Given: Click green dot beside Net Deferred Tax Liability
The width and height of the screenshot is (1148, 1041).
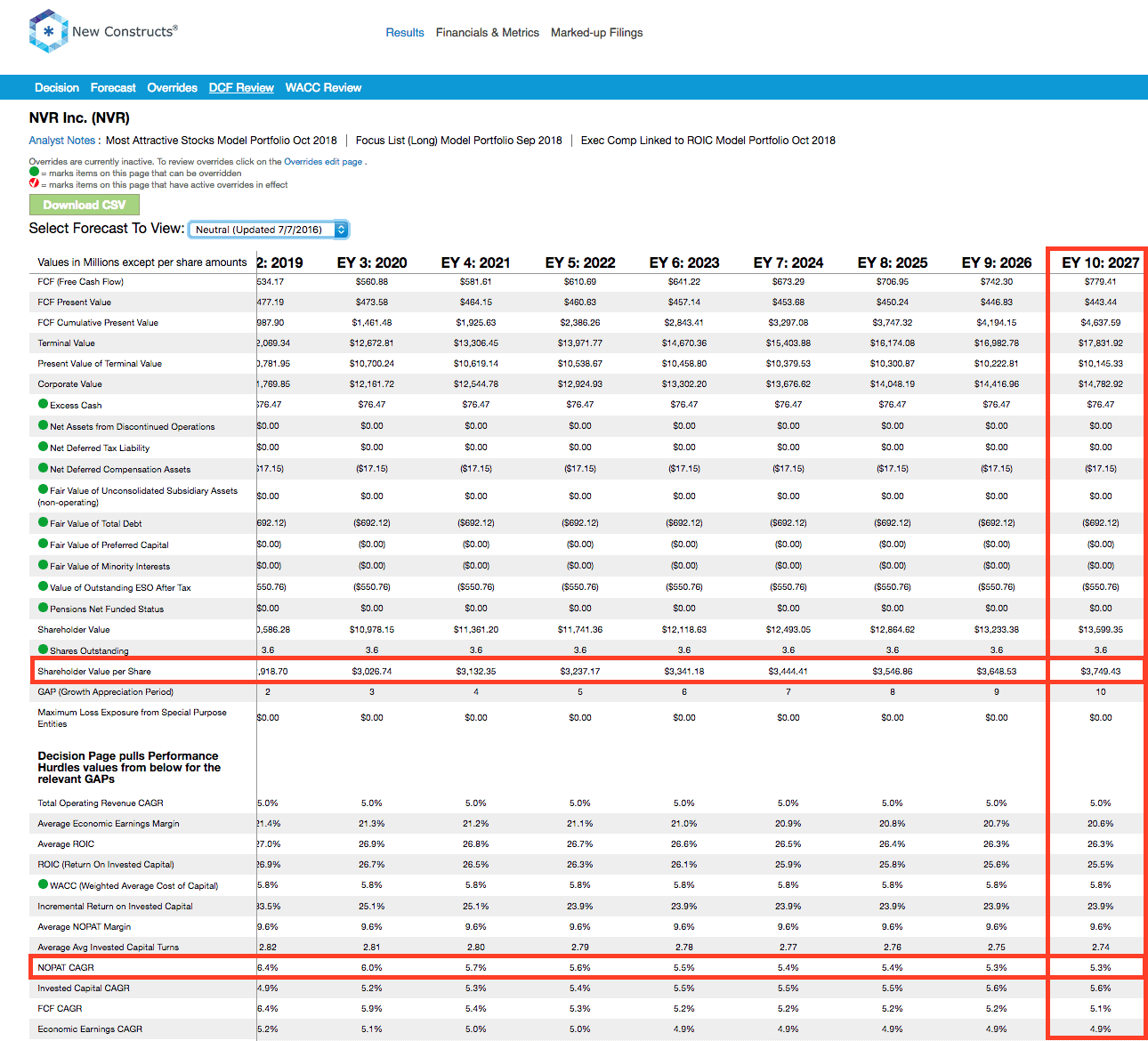Looking at the screenshot, I should tap(43, 447).
